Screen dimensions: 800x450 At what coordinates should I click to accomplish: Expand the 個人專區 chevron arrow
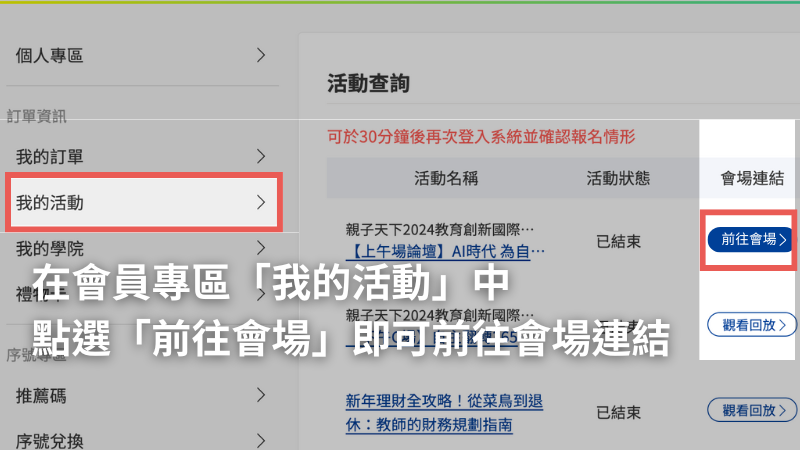tap(261, 55)
